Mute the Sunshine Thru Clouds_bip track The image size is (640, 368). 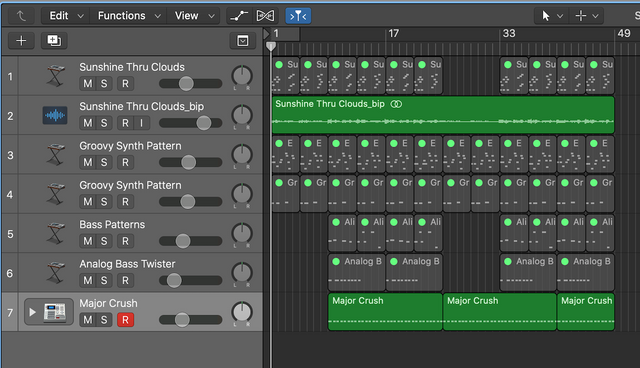tap(88, 123)
